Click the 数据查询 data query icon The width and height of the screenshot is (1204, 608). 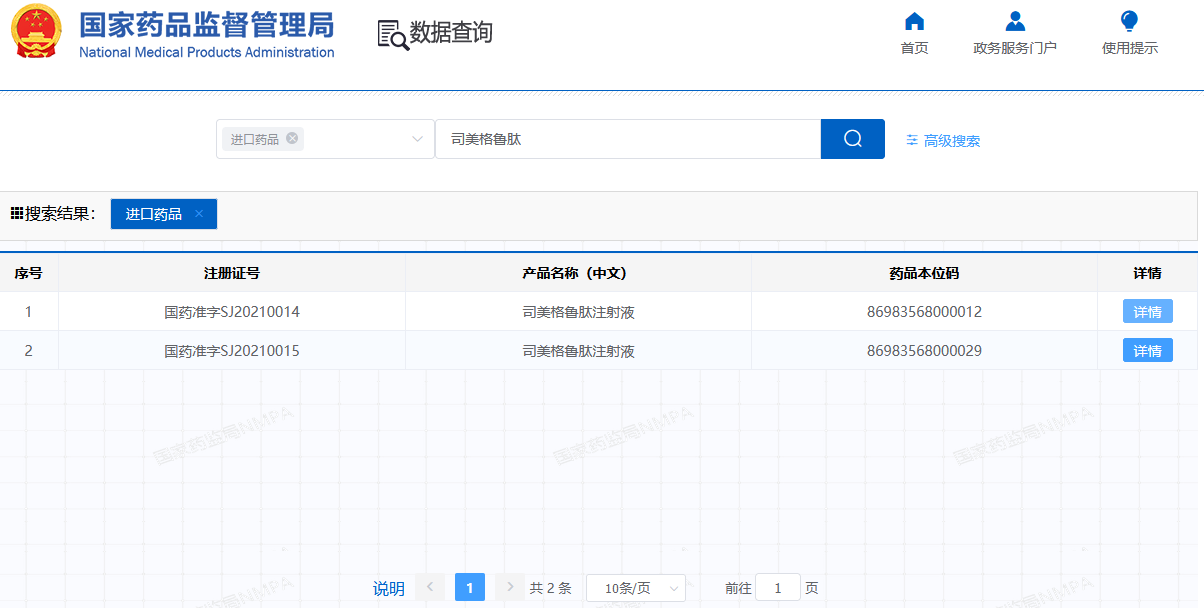coord(393,34)
